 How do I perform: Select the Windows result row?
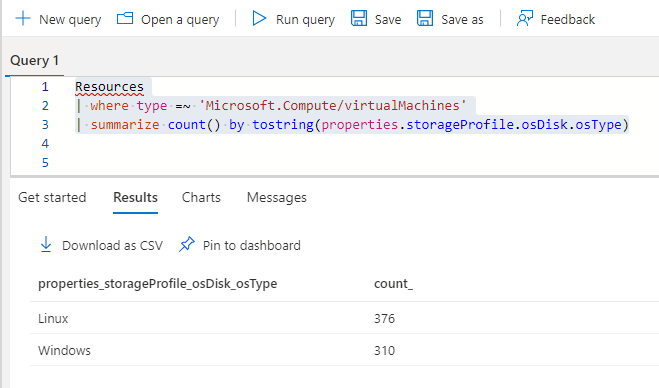click(345, 350)
